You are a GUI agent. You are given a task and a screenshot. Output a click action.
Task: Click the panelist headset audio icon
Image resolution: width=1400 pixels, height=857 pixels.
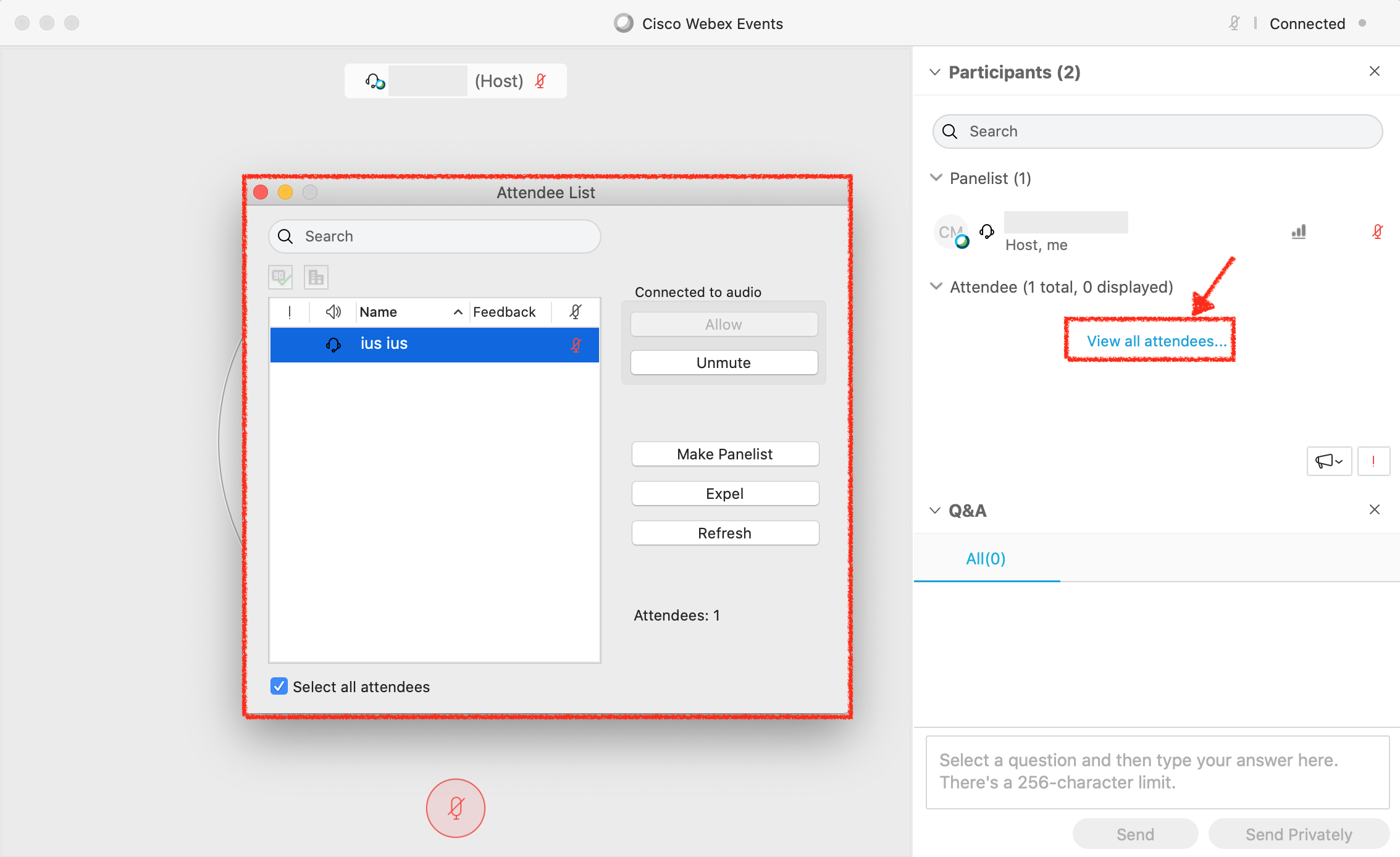pyautogui.click(x=987, y=232)
